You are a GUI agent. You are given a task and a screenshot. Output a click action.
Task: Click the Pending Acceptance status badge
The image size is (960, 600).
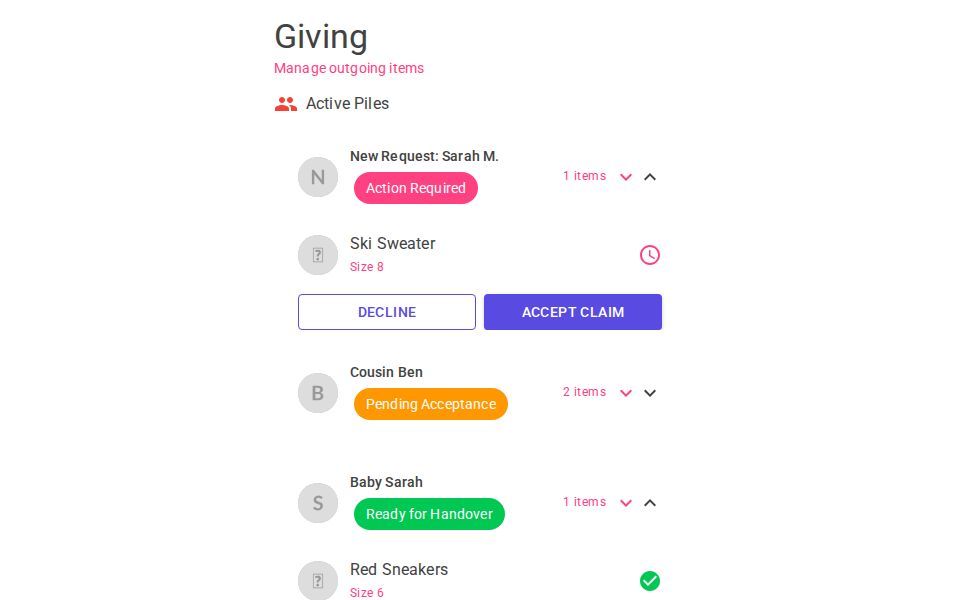431,404
